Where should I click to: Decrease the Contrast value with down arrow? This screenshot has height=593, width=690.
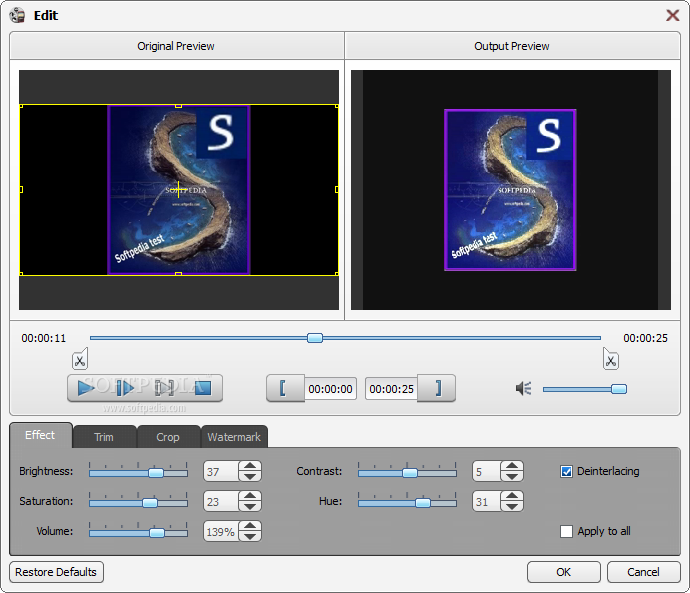coord(512,476)
